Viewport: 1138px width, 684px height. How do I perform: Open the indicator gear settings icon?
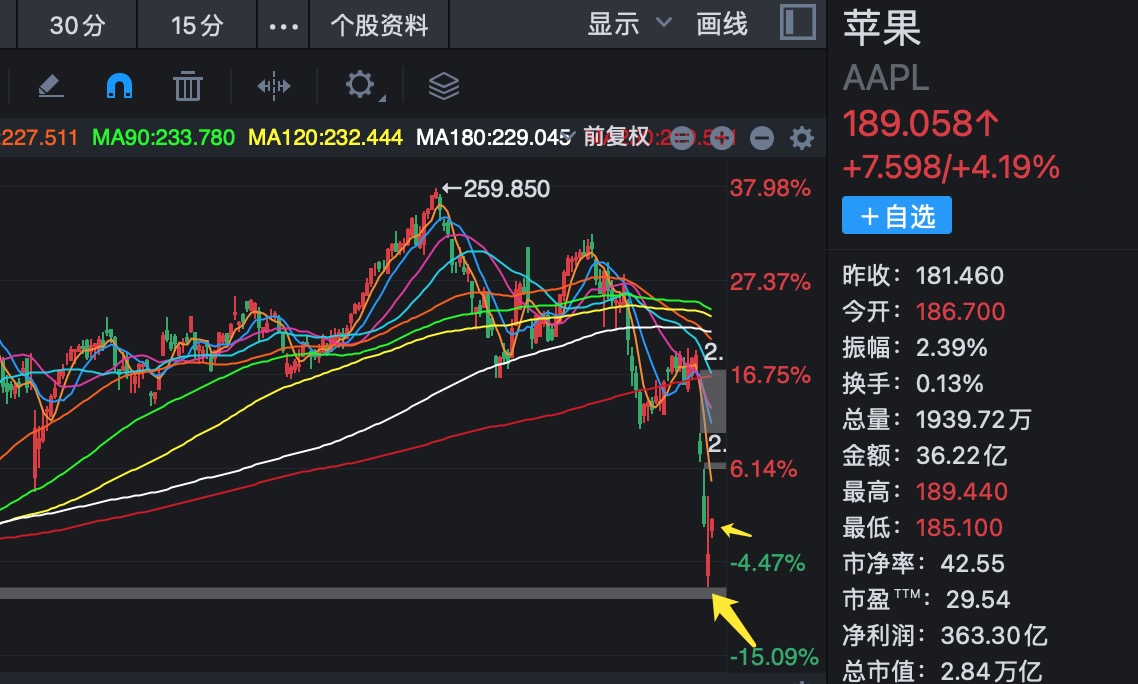point(802,138)
